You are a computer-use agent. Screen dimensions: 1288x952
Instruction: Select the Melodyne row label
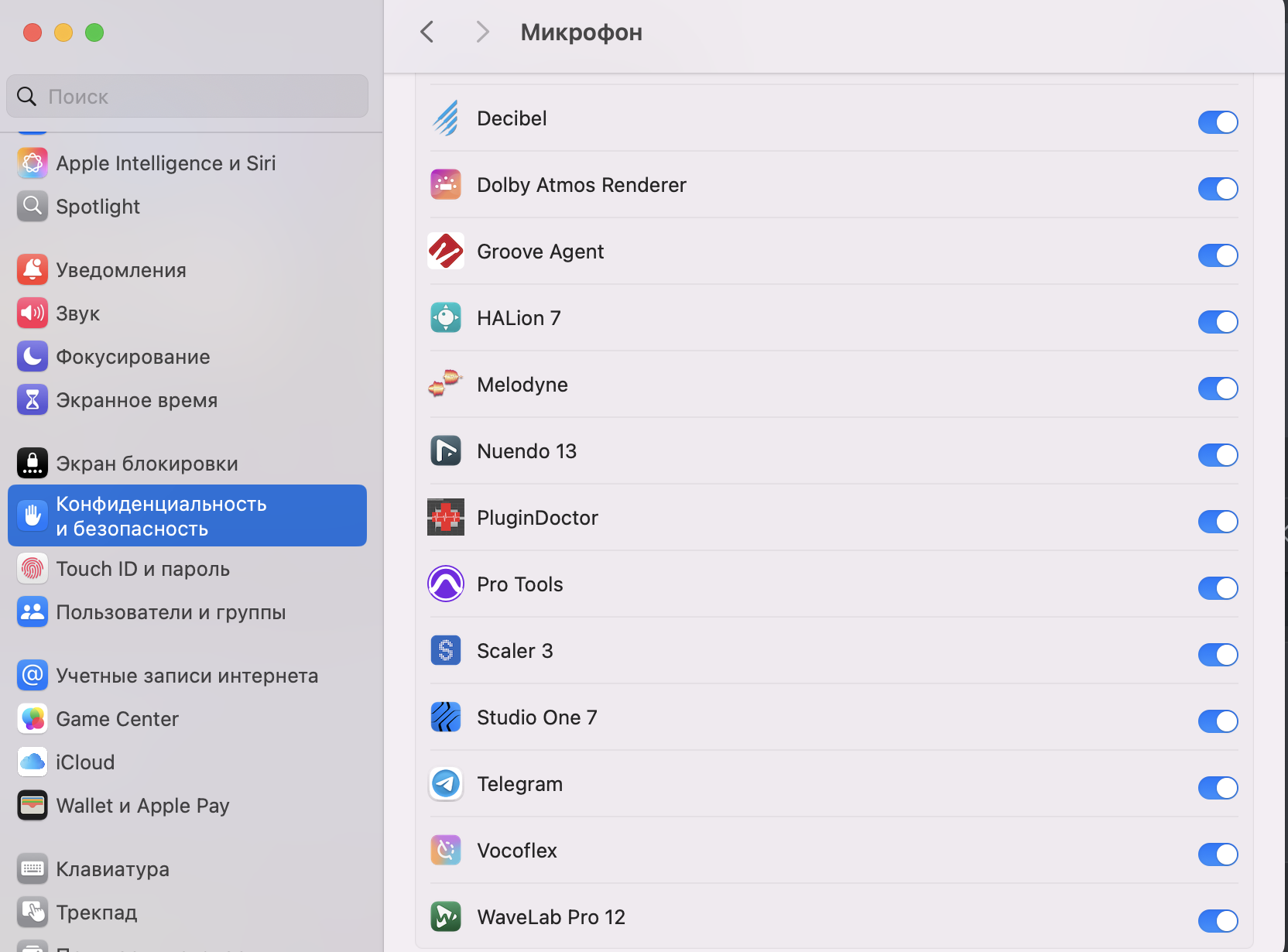coord(522,385)
